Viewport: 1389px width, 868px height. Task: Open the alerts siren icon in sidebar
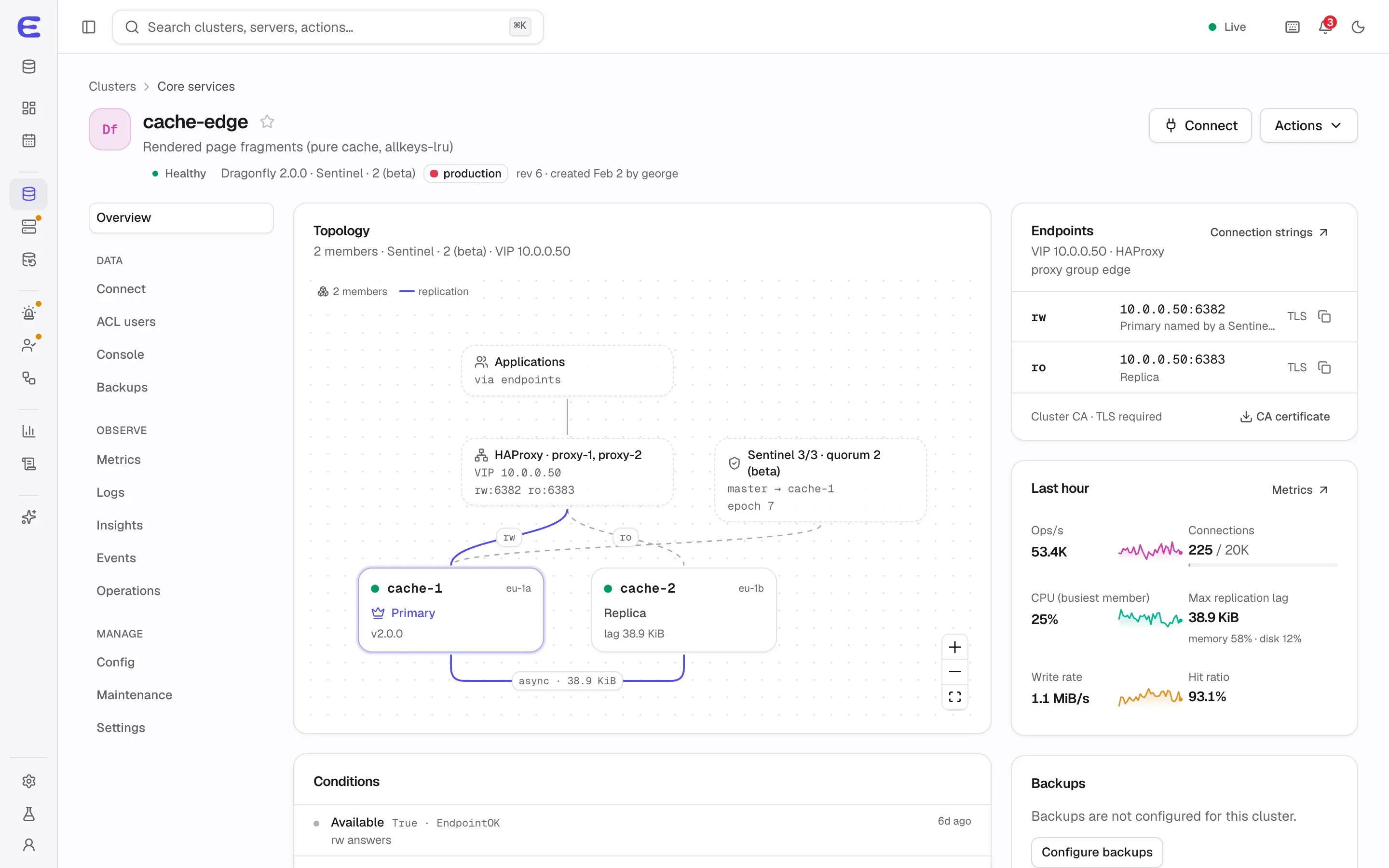point(29,312)
